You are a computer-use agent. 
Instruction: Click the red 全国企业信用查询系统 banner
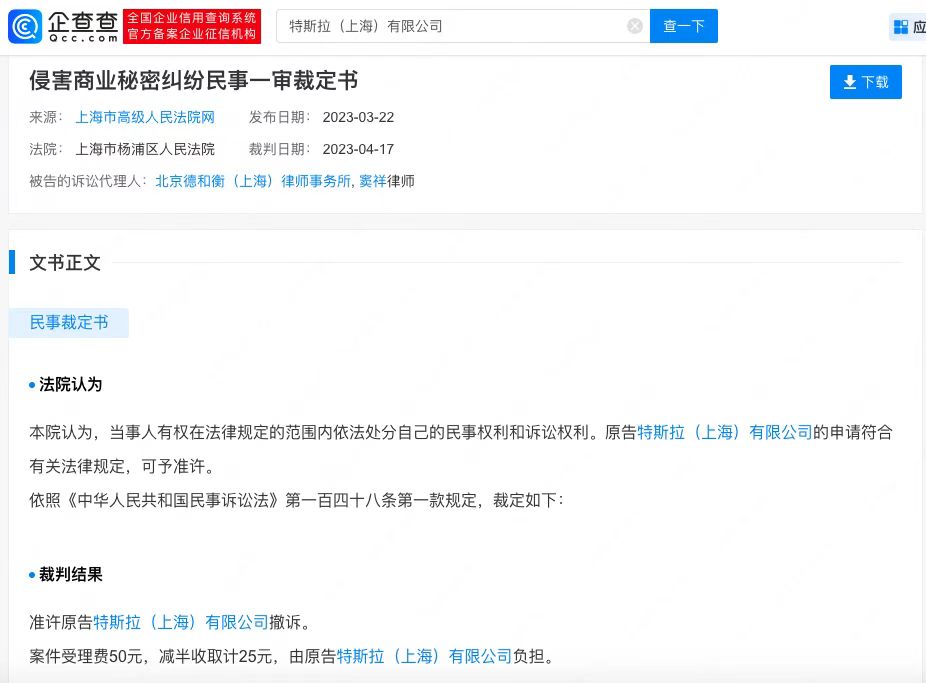coord(192,26)
